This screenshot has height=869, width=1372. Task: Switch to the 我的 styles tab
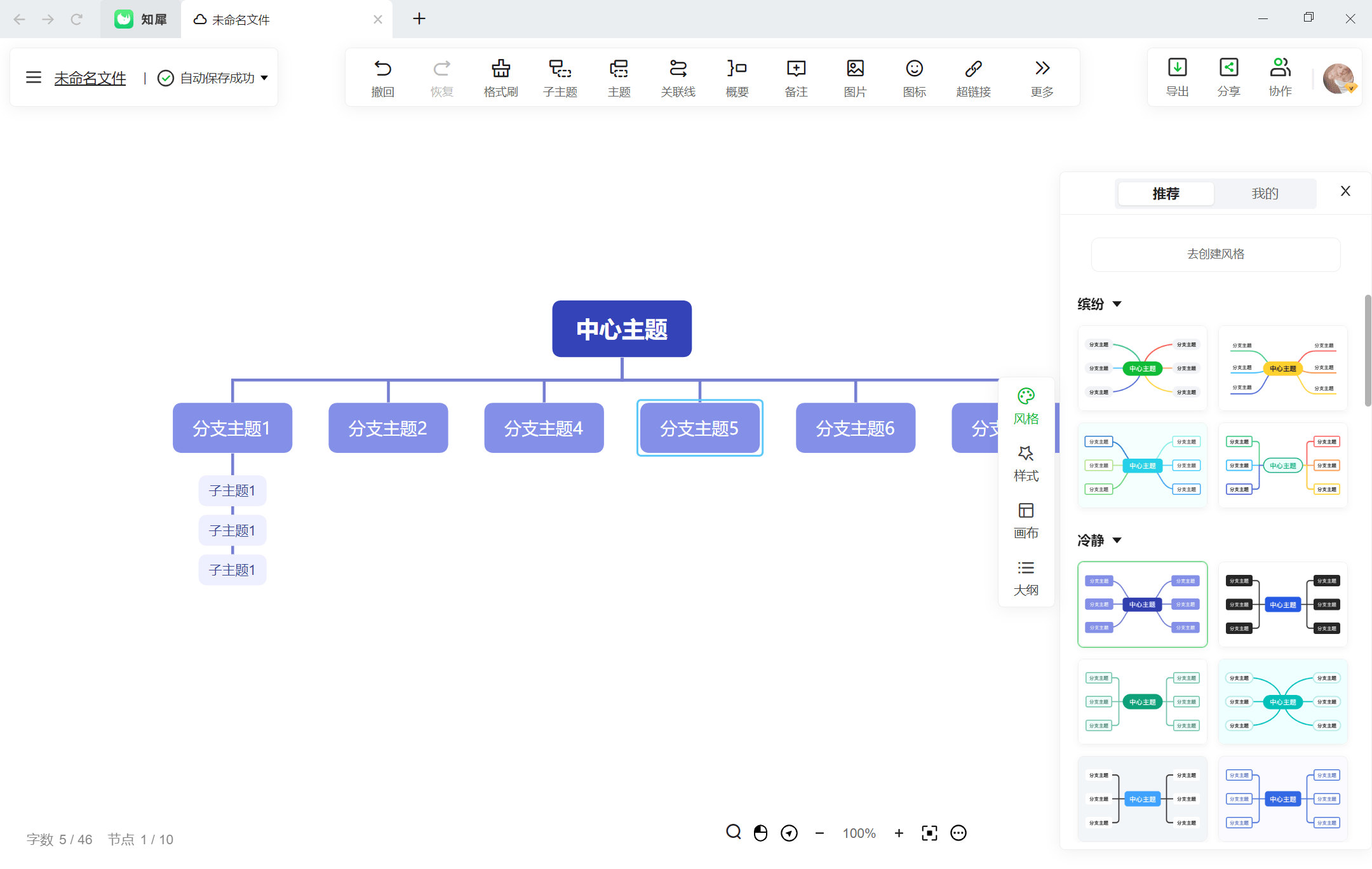[x=1264, y=193]
